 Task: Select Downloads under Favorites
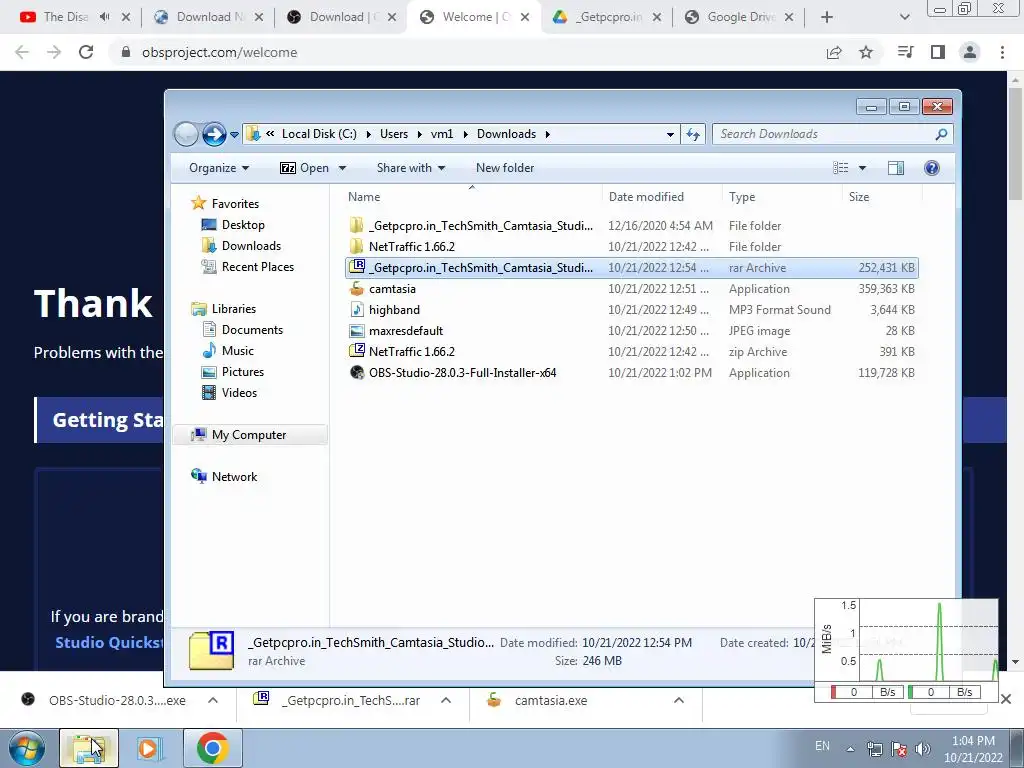pos(242,246)
